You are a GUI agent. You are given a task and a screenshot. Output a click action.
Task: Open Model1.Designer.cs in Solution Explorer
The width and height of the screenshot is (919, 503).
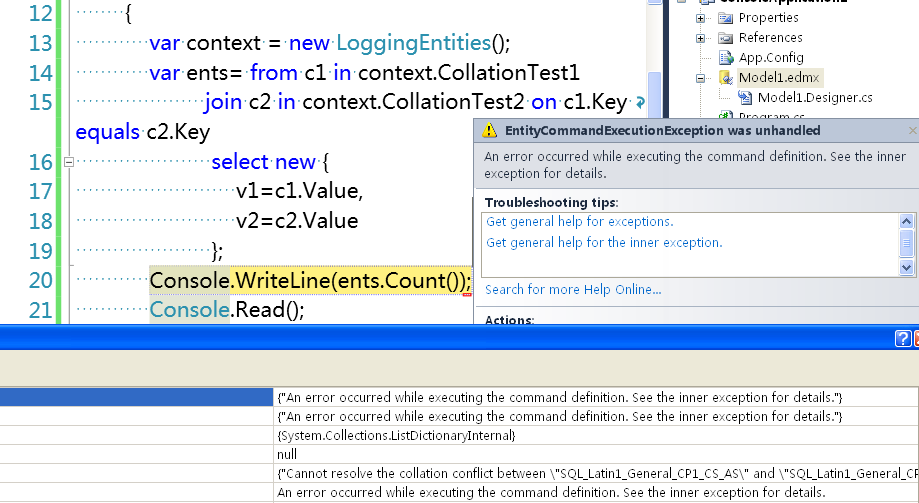[x=815, y=97]
